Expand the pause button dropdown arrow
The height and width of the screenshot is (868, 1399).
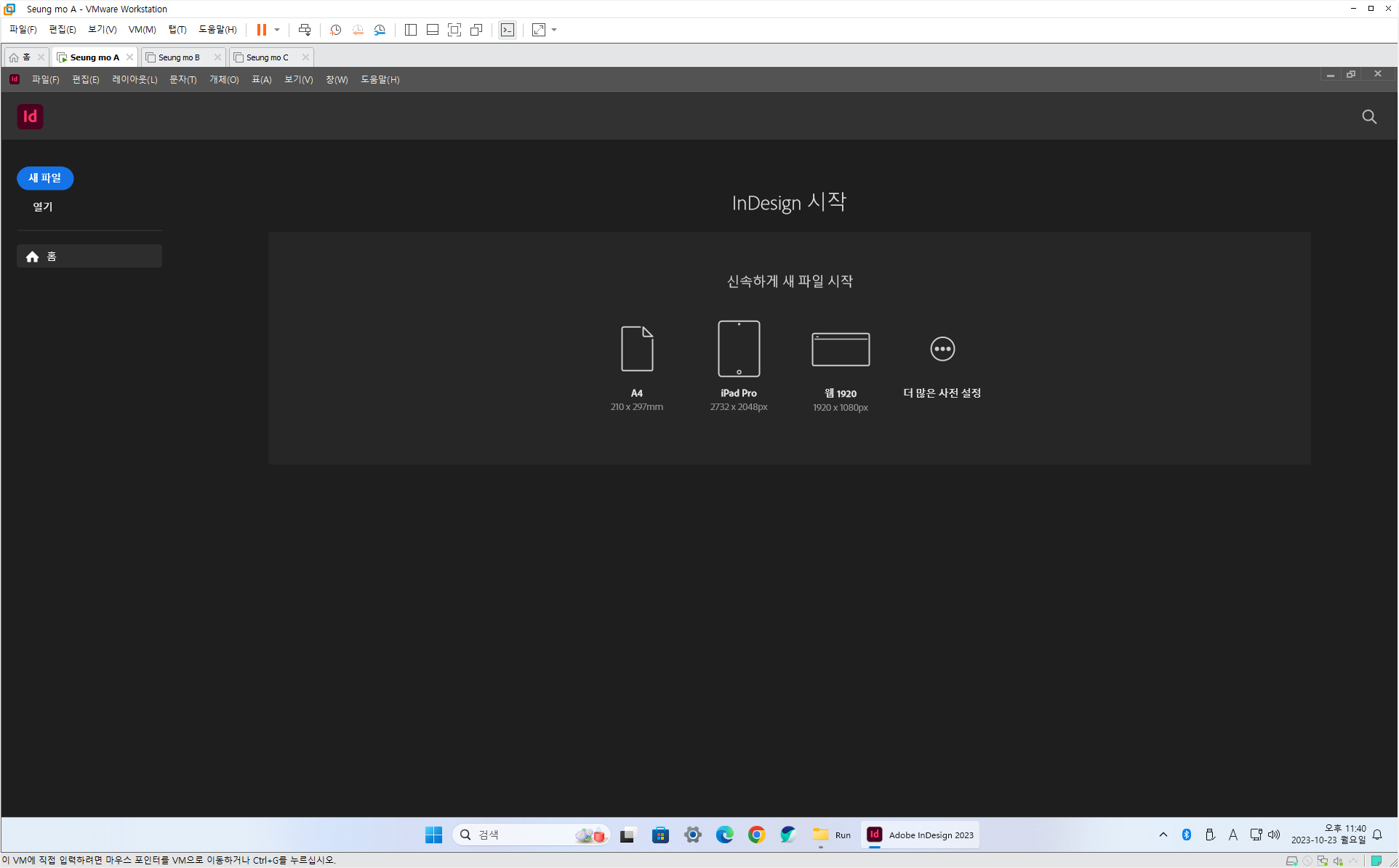tap(277, 30)
